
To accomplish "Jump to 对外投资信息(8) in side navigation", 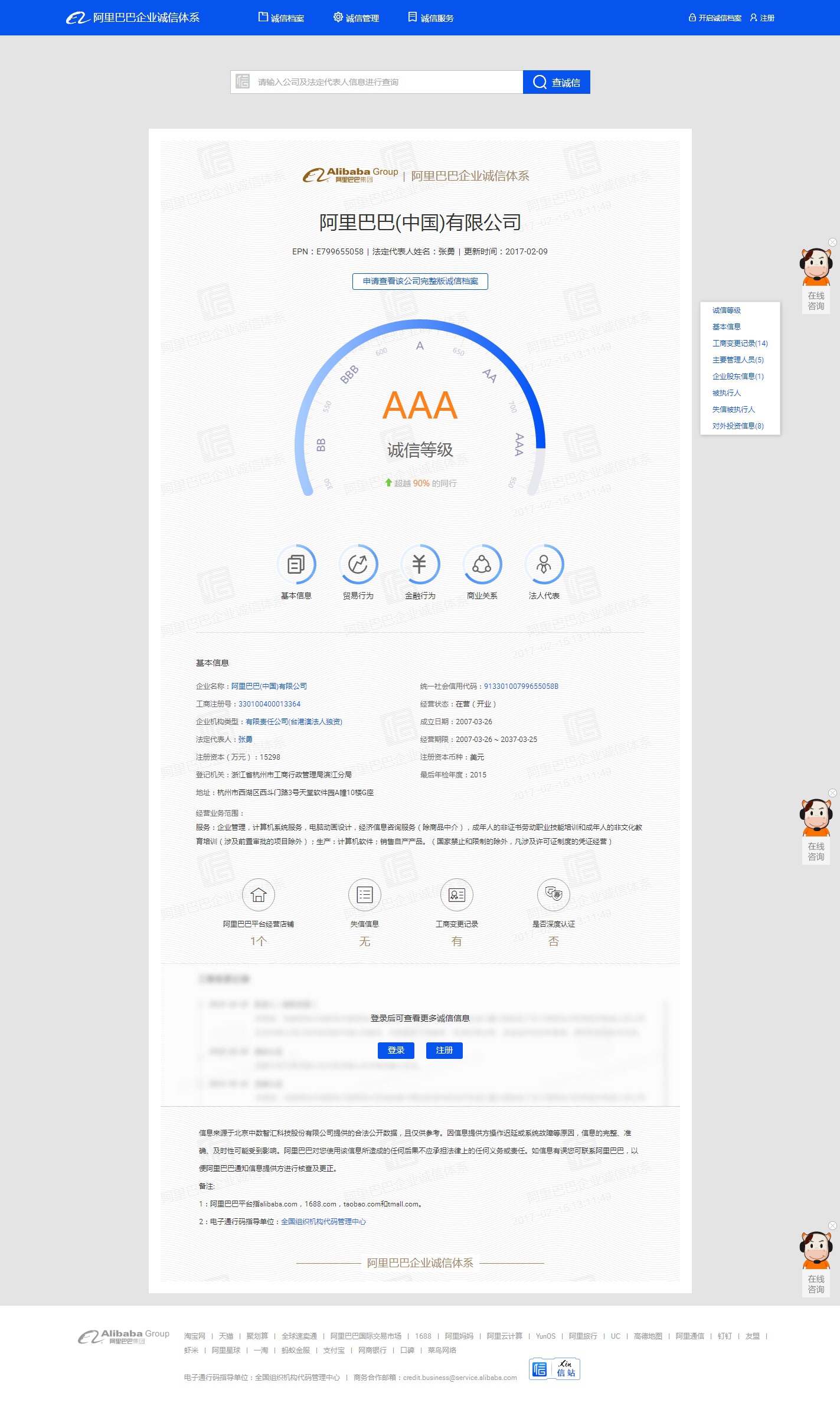I will click(737, 426).
